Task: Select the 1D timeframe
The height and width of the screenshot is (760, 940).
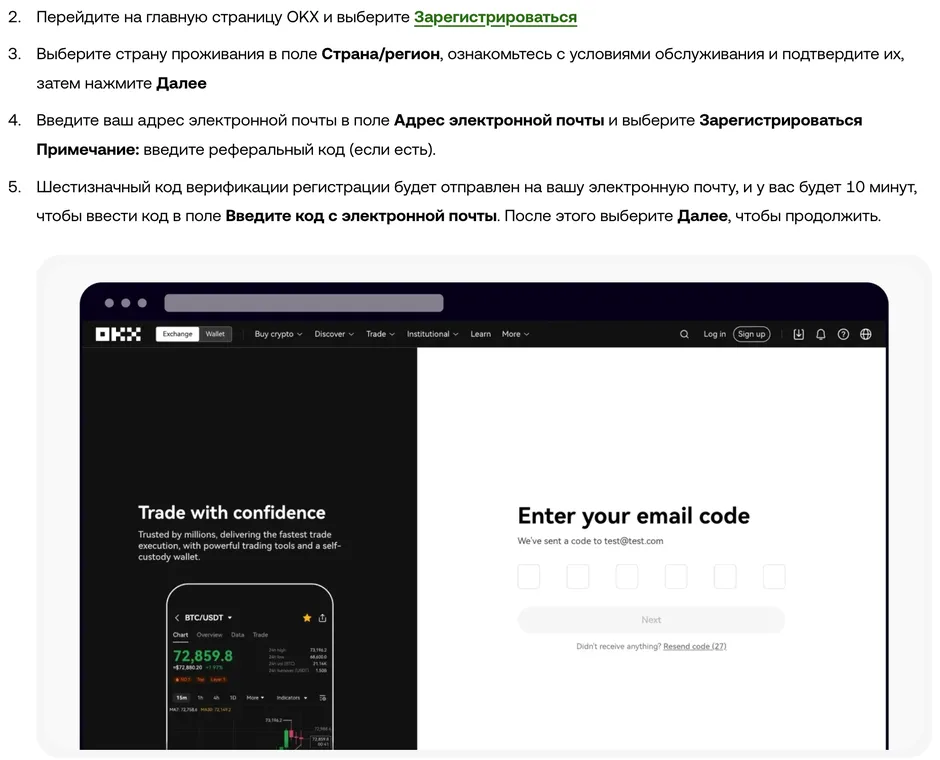Action: pyautogui.click(x=233, y=698)
